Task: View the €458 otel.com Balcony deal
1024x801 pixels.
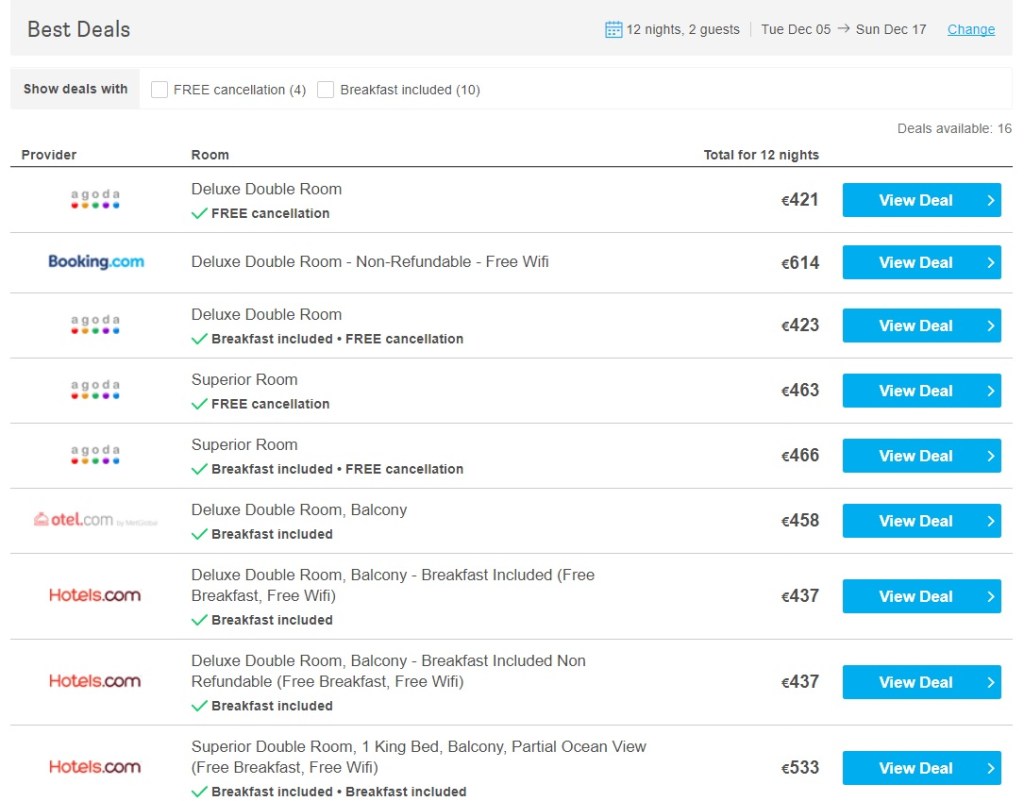Action: (921, 521)
